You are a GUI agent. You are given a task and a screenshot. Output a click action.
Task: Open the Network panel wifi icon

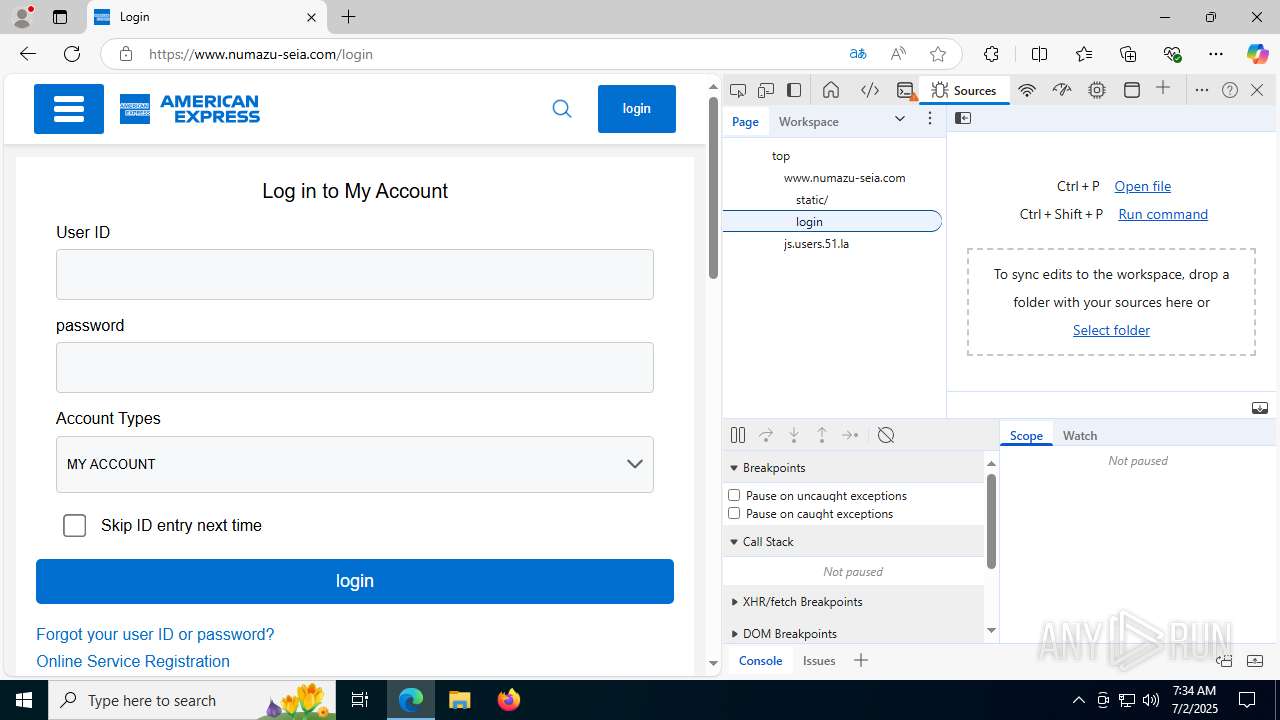point(1026,90)
